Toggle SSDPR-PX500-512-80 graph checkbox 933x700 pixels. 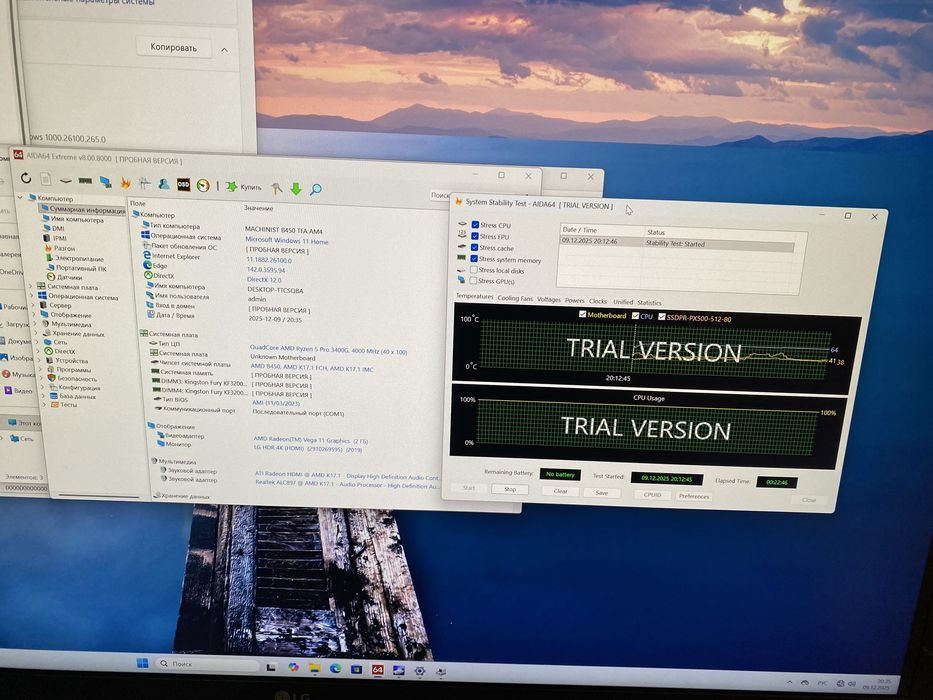[662, 317]
